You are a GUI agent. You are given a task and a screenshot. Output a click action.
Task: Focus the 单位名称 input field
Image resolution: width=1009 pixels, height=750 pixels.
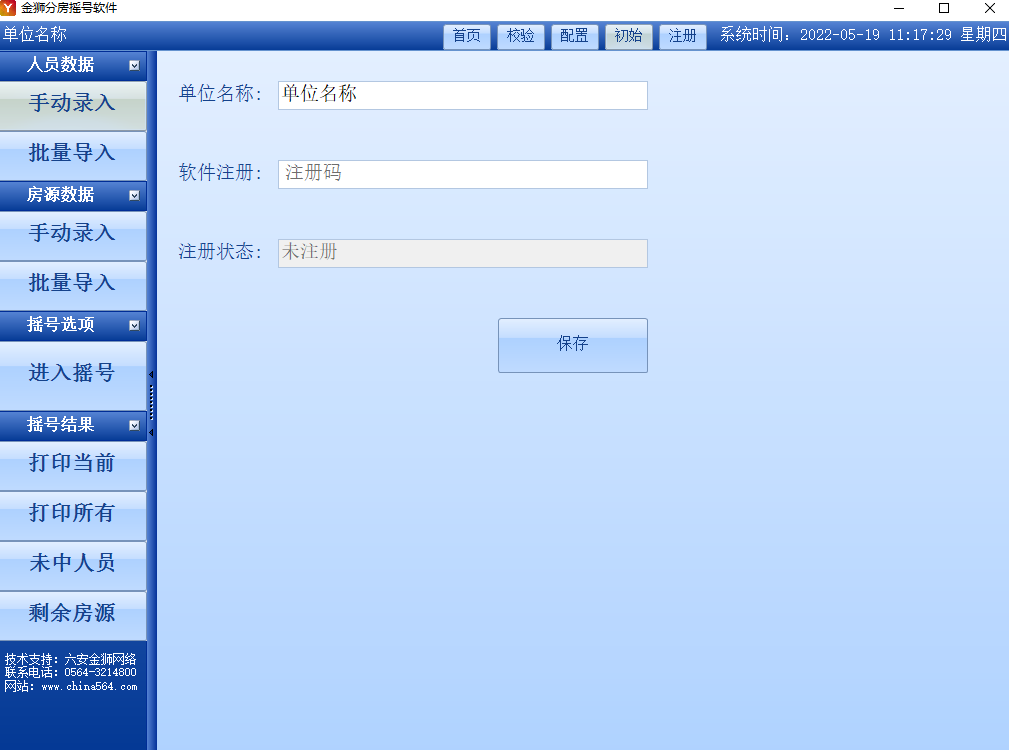(x=463, y=95)
